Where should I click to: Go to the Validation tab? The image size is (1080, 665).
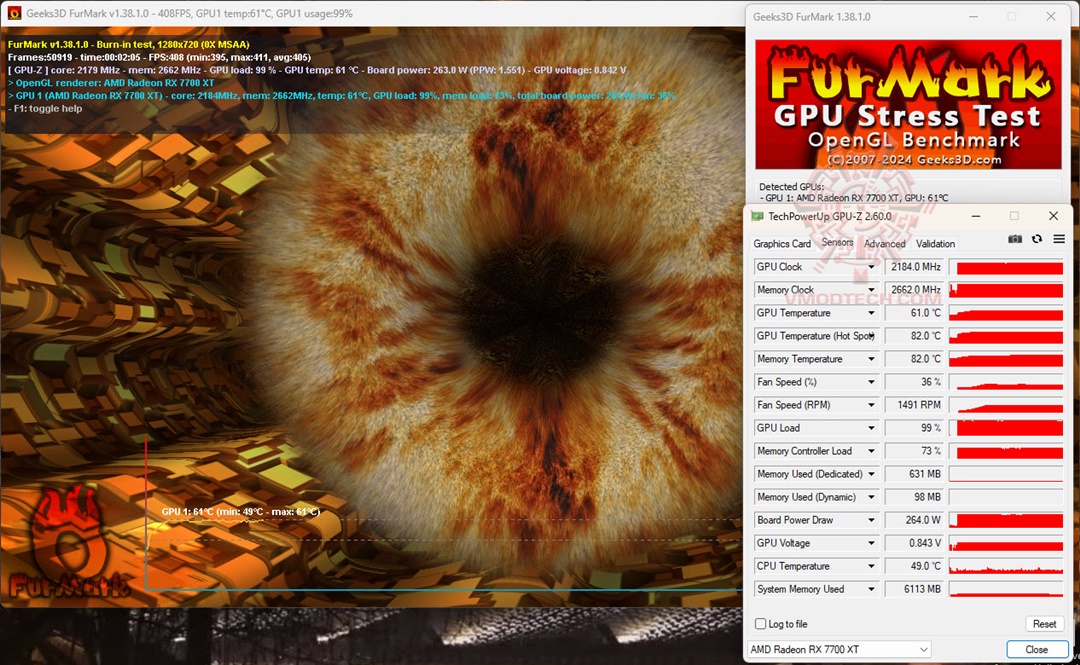[x=935, y=243]
